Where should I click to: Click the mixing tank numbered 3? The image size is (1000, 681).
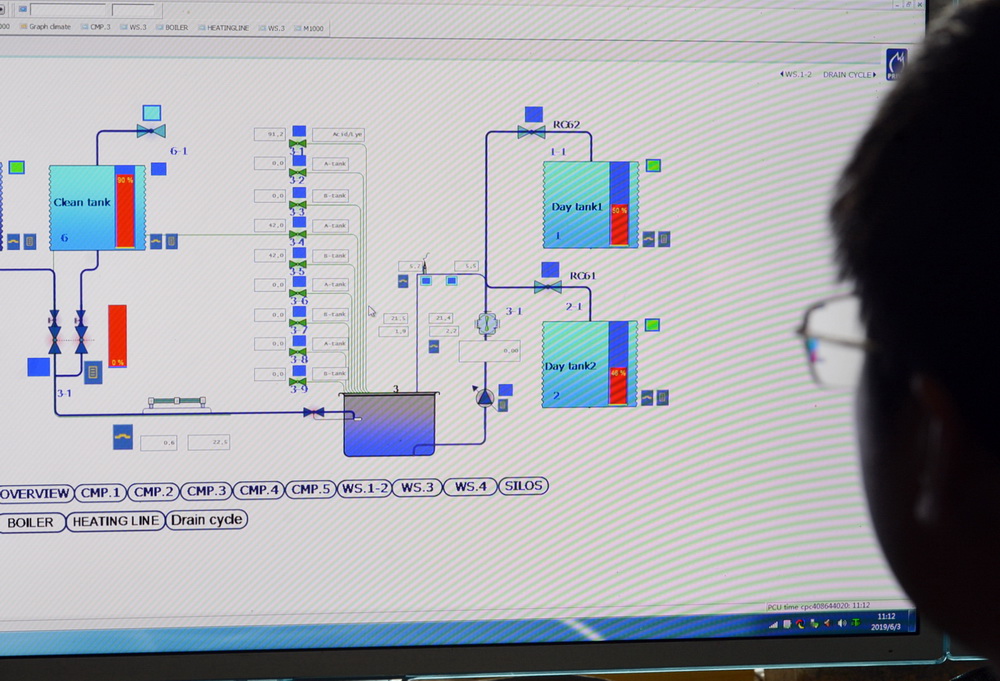tap(390, 425)
